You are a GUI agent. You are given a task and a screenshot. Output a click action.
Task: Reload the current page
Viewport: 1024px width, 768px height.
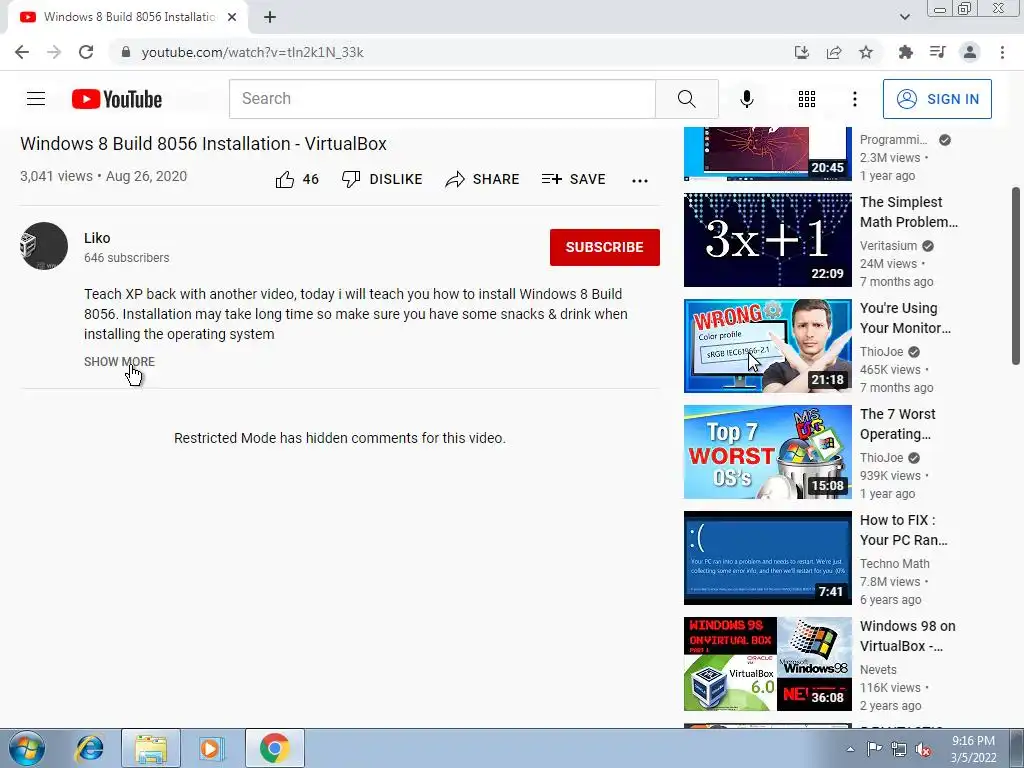[x=86, y=52]
